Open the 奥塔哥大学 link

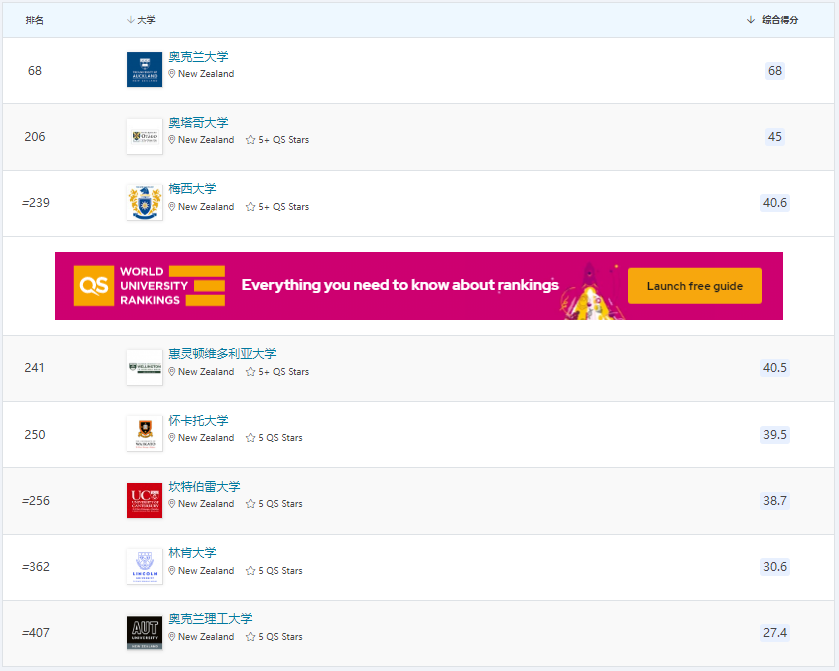[x=198, y=123]
